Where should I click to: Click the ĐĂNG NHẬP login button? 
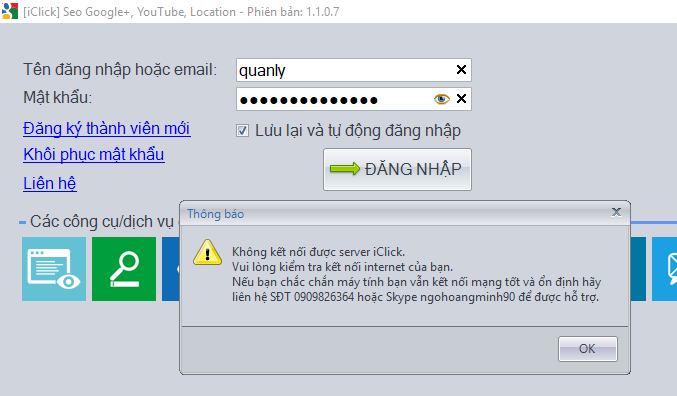(x=397, y=169)
